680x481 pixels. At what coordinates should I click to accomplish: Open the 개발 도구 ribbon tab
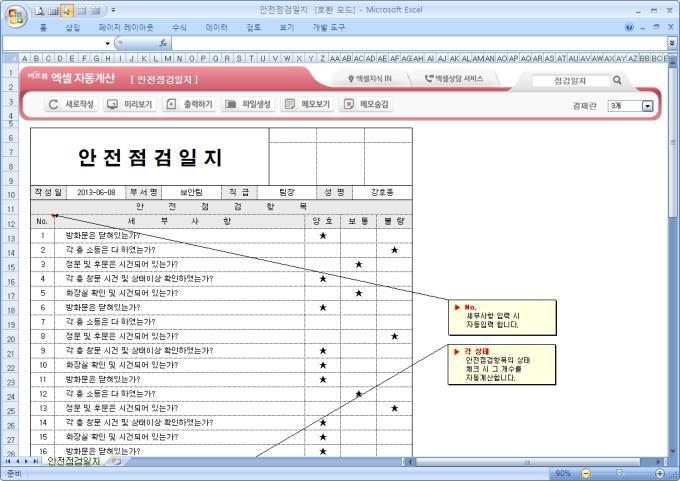click(x=329, y=27)
